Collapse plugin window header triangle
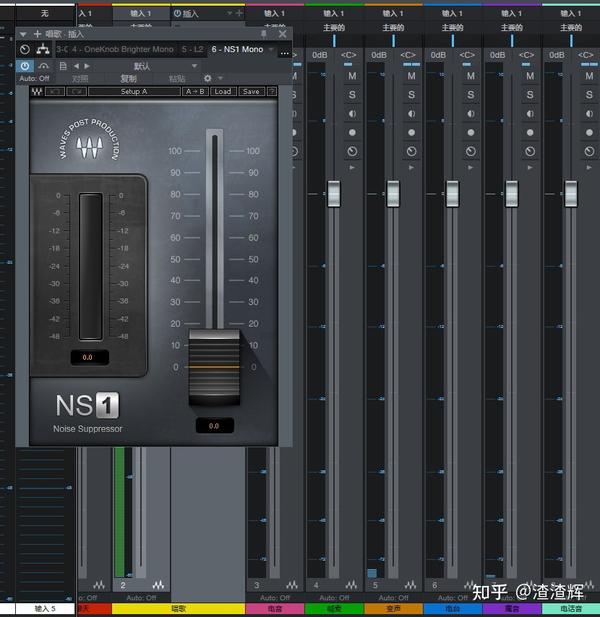This screenshot has height=617, width=600. (23, 33)
